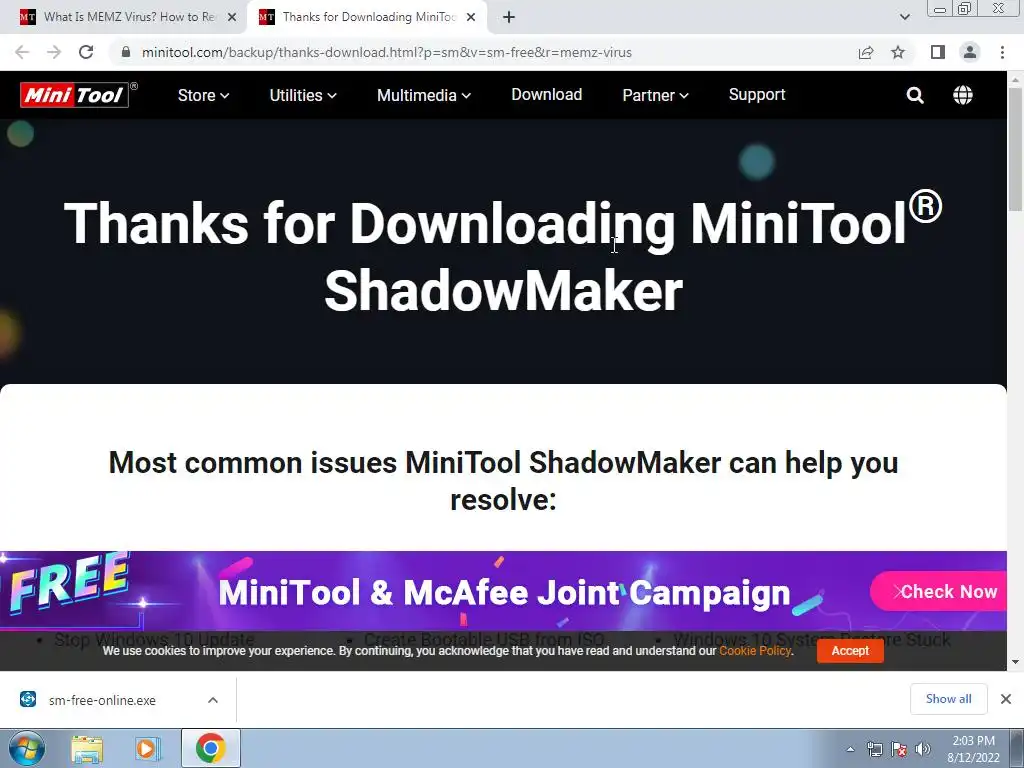Image resolution: width=1024 pixels, height=768 pixels.
Task: Click the Thanks for Downloading ShadowMaker heading
Action: (x=503, y=256)
